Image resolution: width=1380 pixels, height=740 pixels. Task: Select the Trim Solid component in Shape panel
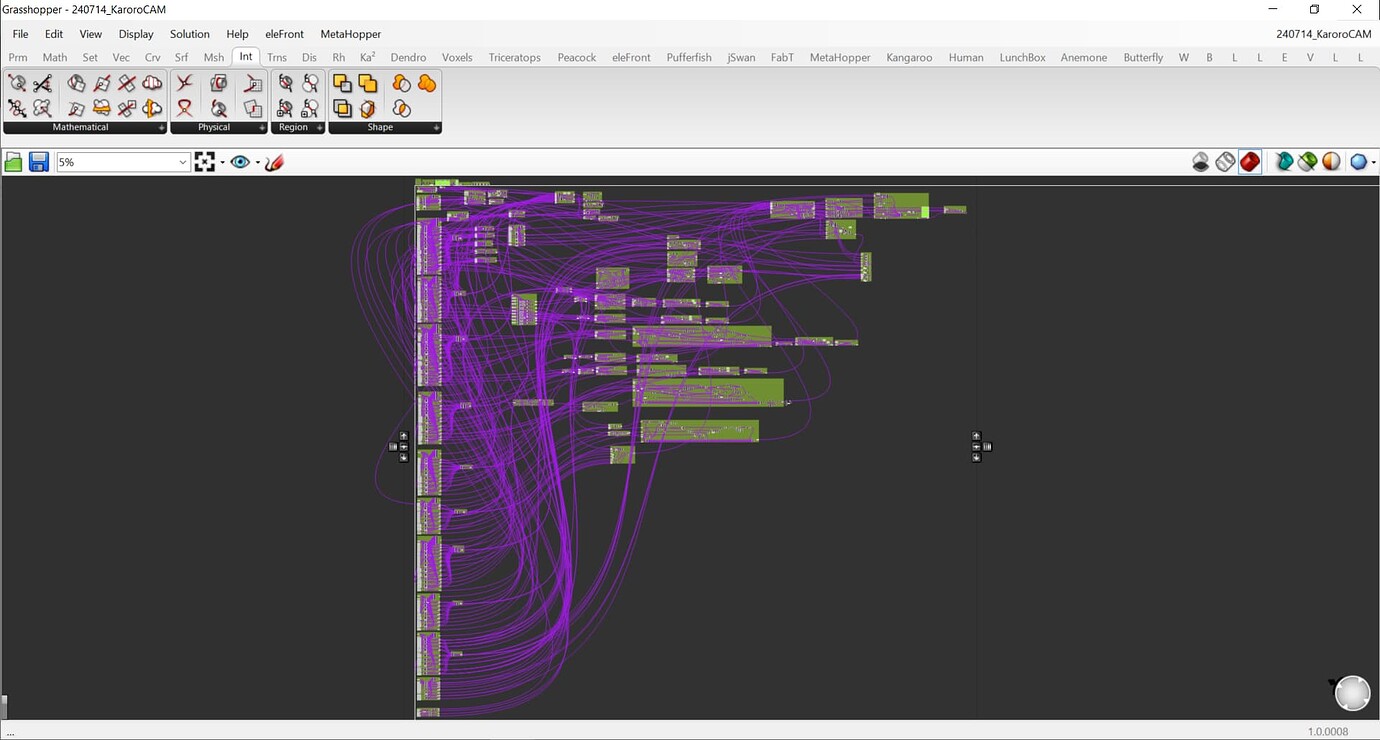tap(368, 108)
